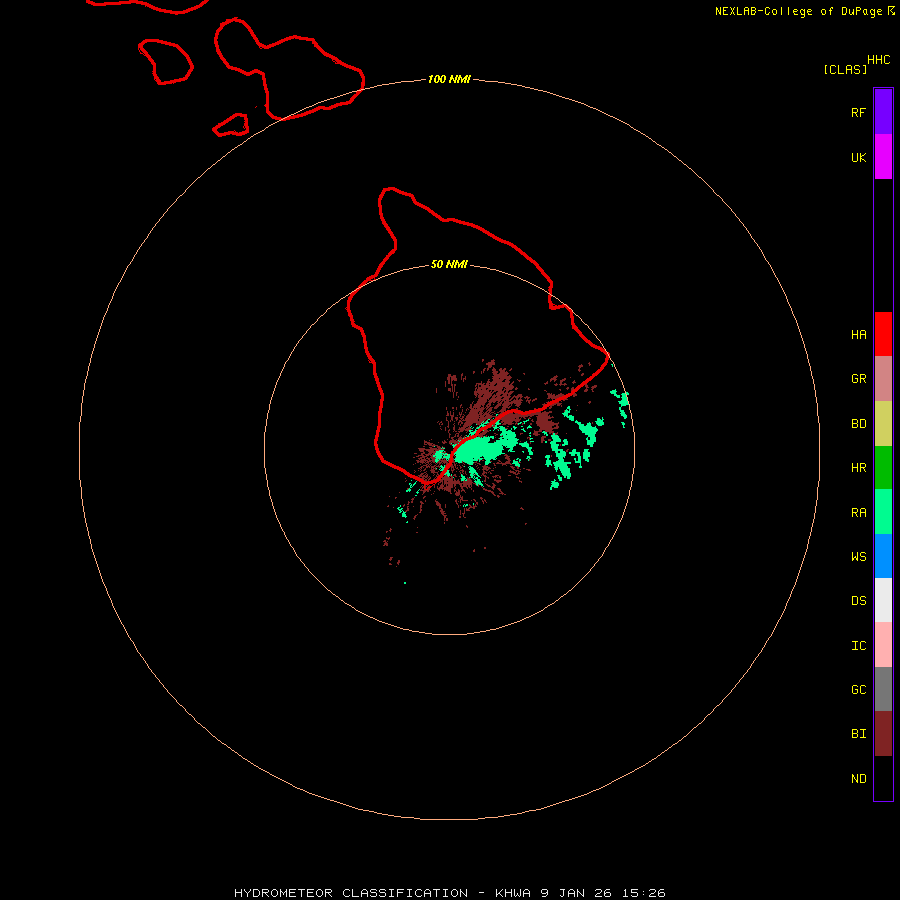900x900 pixels.
Task: Click the 100 NMI range ring label
Action: [449, 79]
